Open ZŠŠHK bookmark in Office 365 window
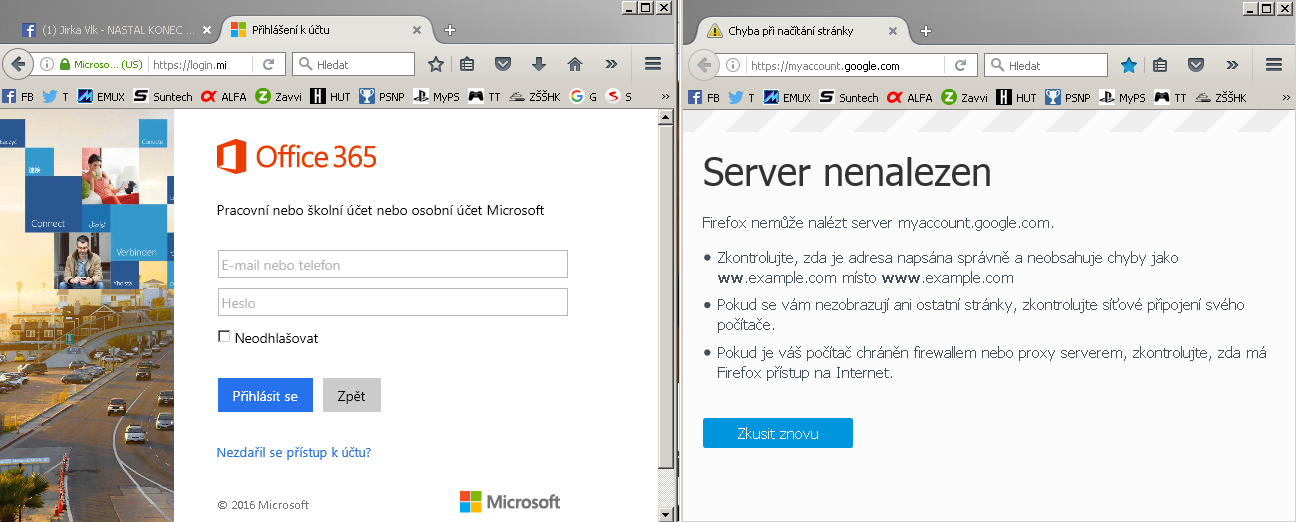Image resolution: width=1296 pixels, height=522 pixels. 536,97
